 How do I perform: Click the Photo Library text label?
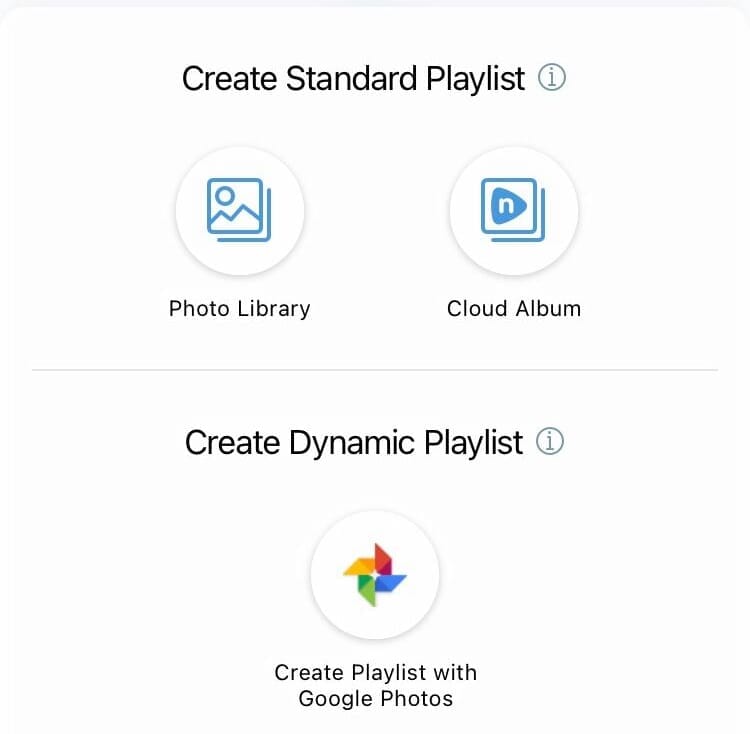[240, 309]
